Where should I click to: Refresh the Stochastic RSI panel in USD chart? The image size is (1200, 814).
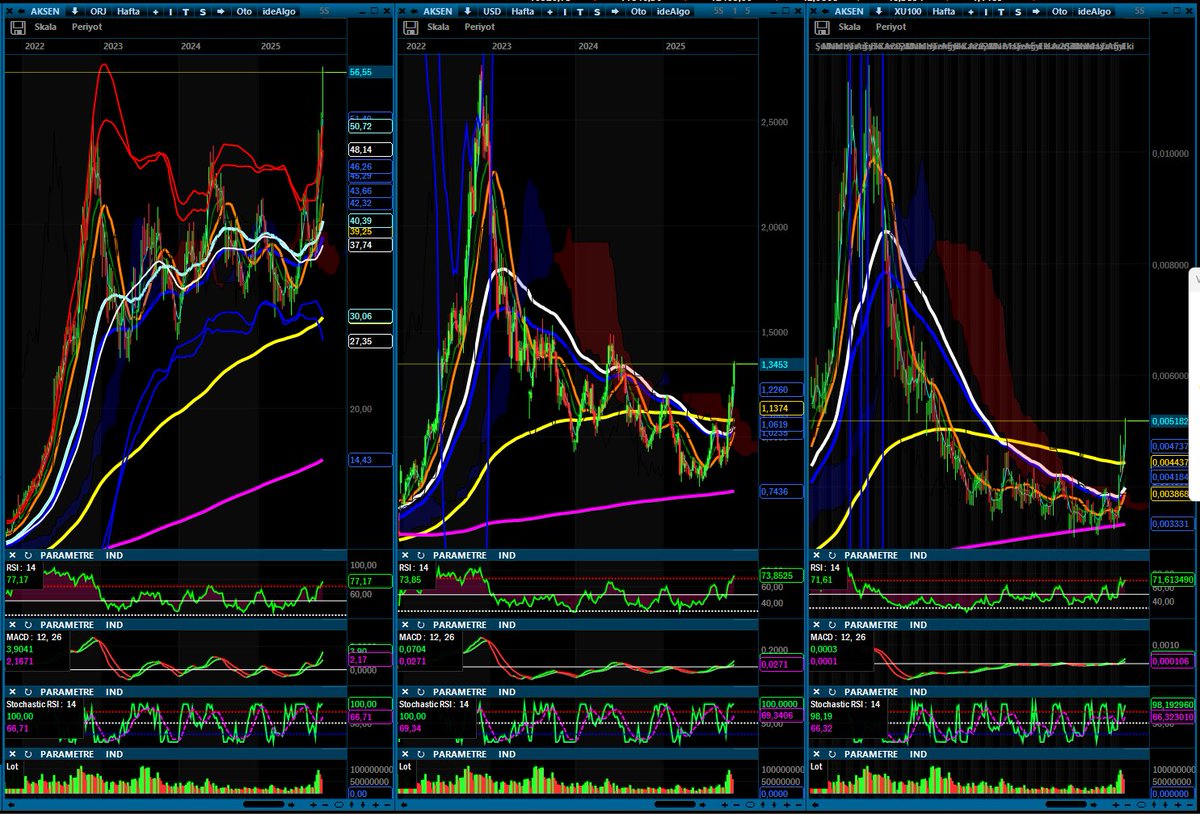click(420, 690)
